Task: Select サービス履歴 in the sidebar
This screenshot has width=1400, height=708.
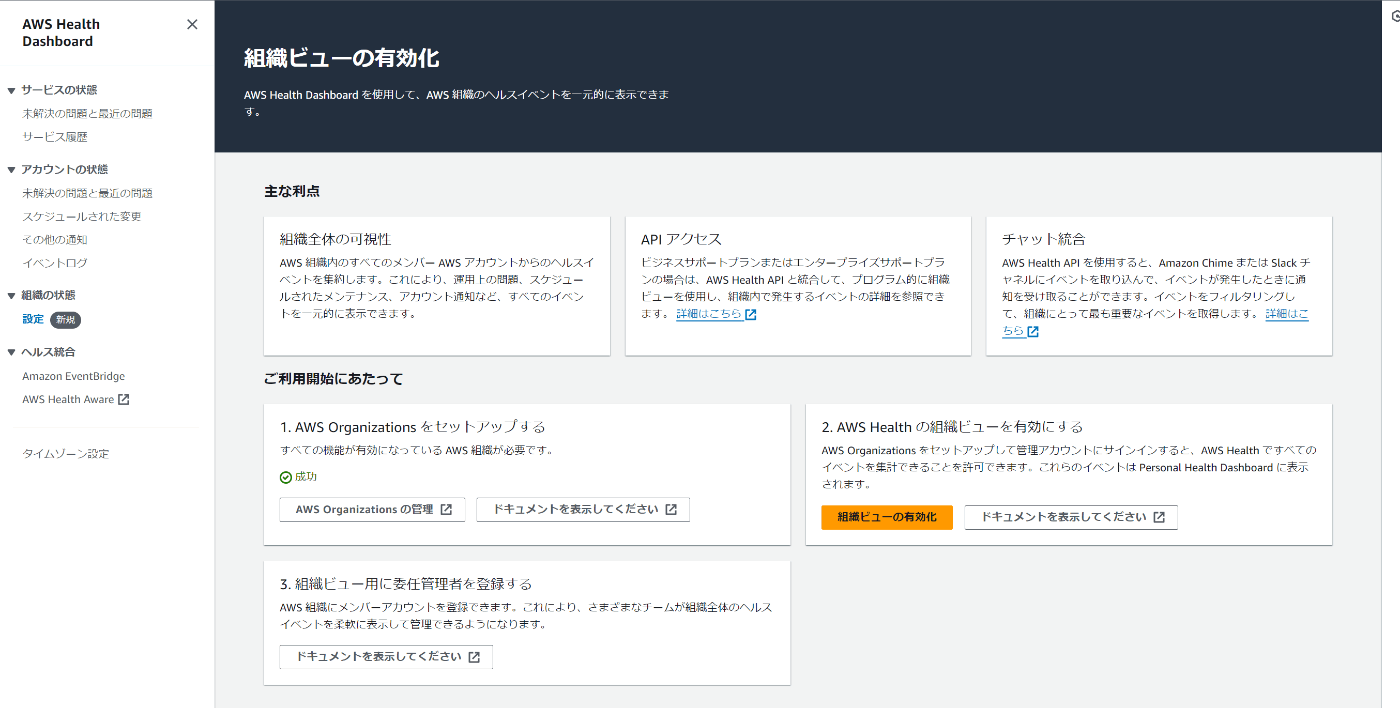Action: (55, 137)
